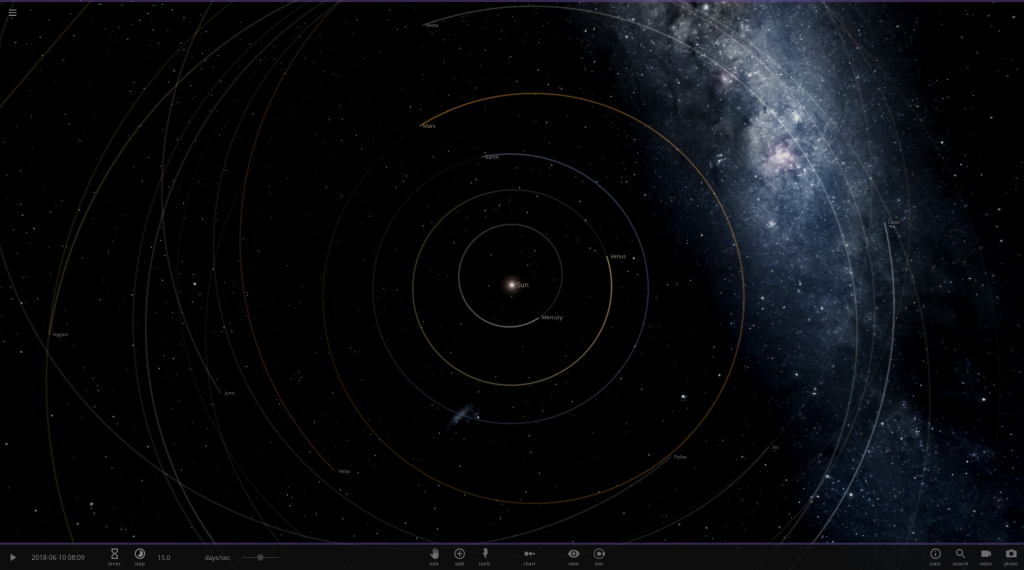Start the simulation with the play button
Screen dimensions: 1024x570
(12, 558)
